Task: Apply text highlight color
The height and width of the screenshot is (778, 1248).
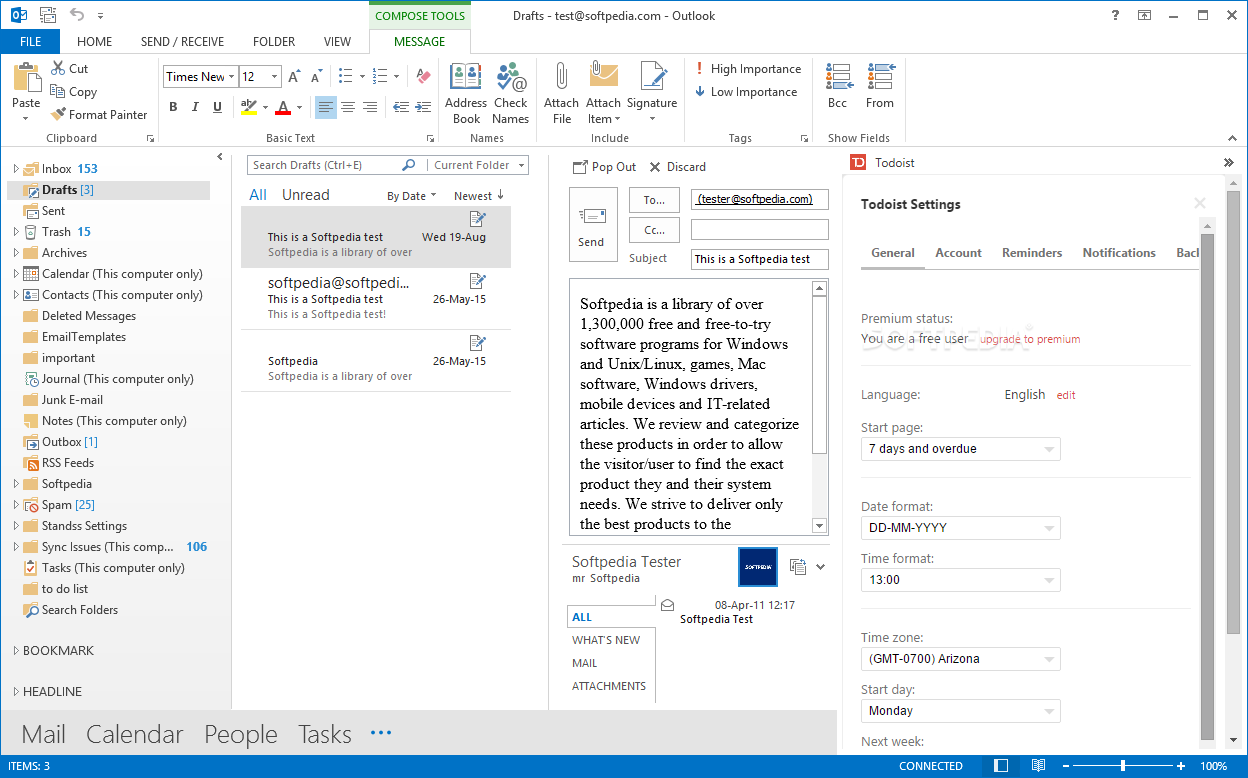Action: [249, 107]
